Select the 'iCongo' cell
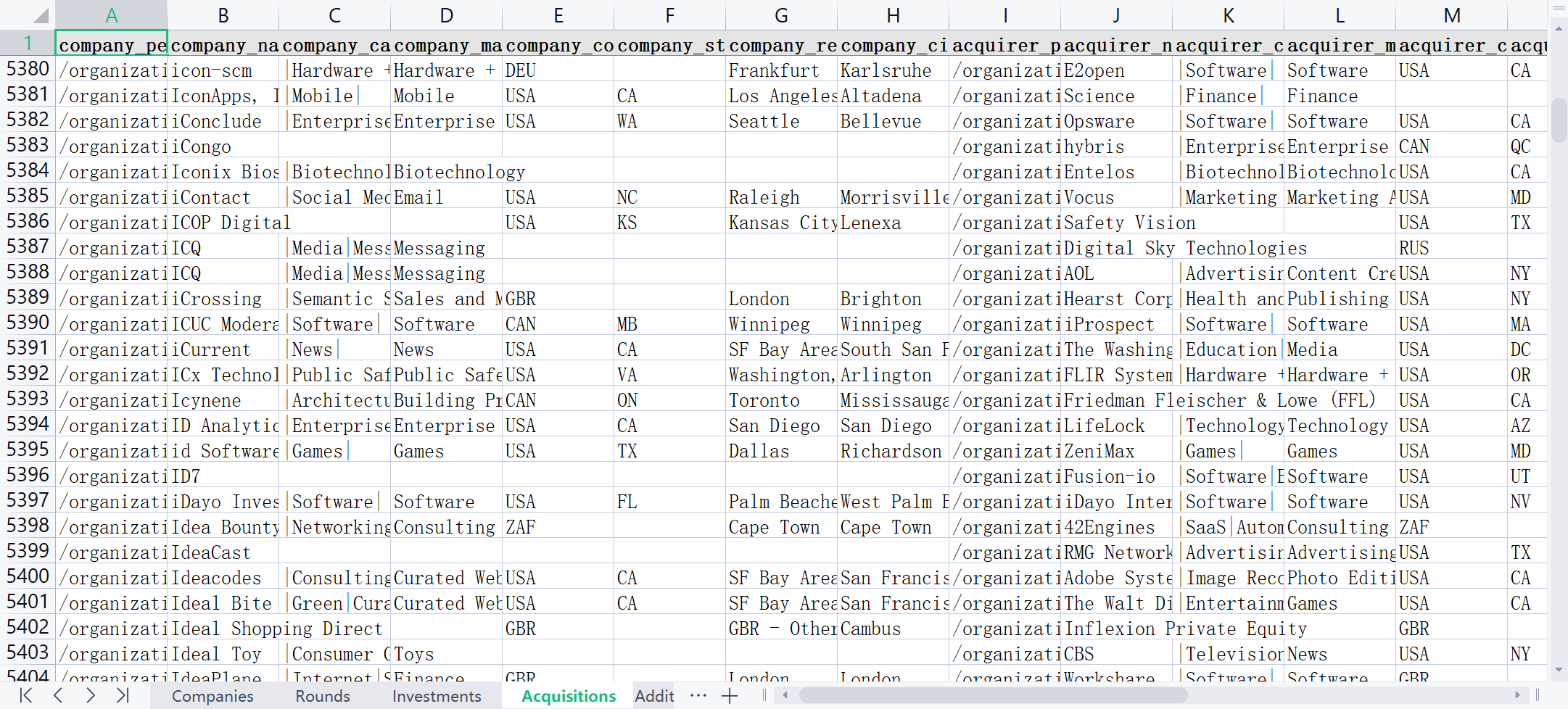Viewport: 1568px width, 709px height. tap(223, 146)
